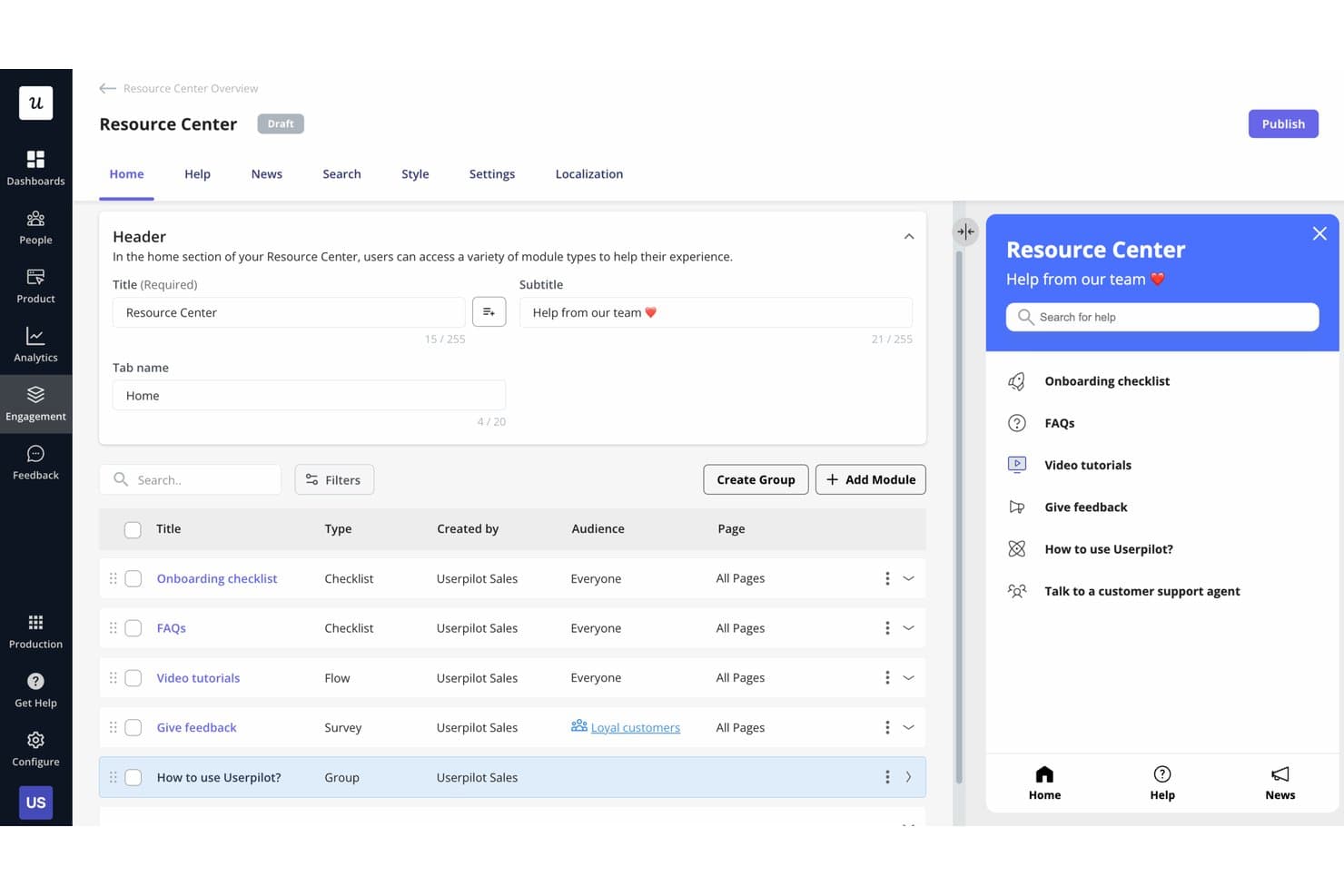Click the Configure gear icon

(35, 740)
